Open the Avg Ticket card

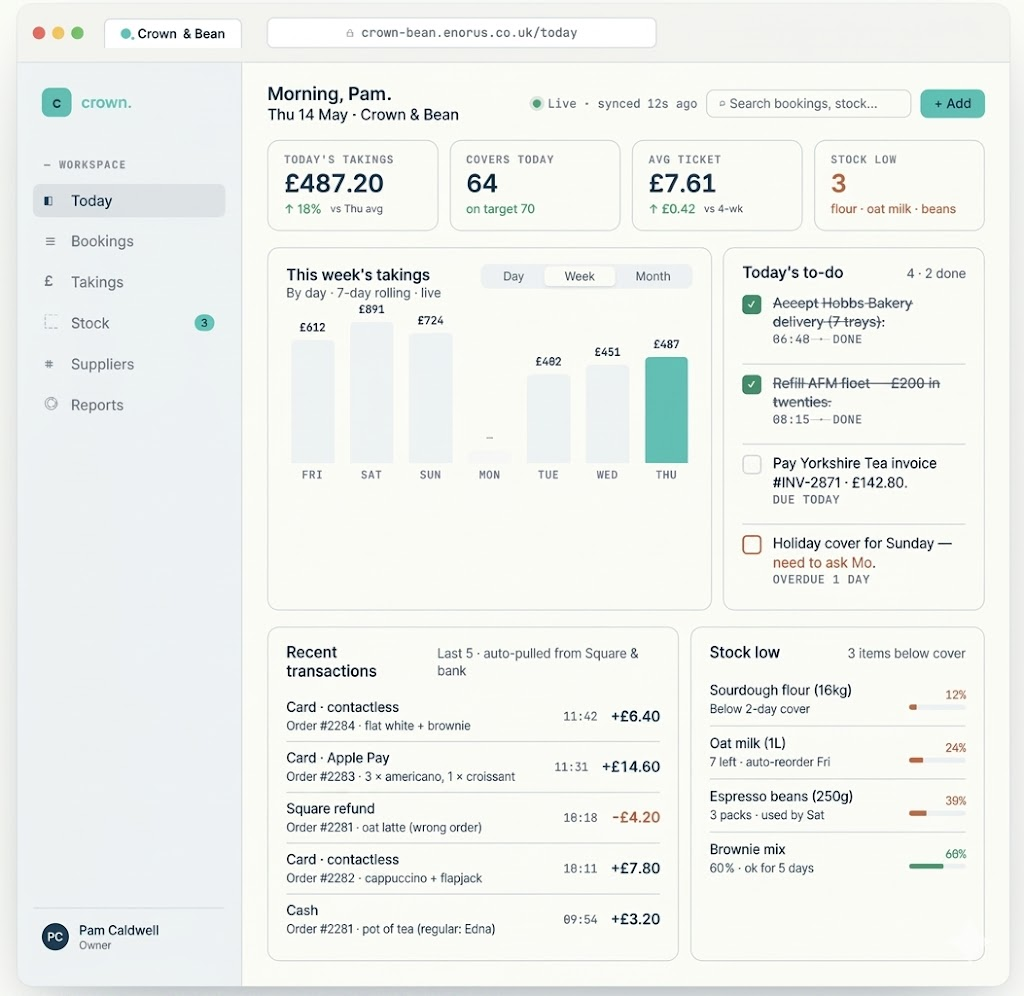[x=717, y=185]
